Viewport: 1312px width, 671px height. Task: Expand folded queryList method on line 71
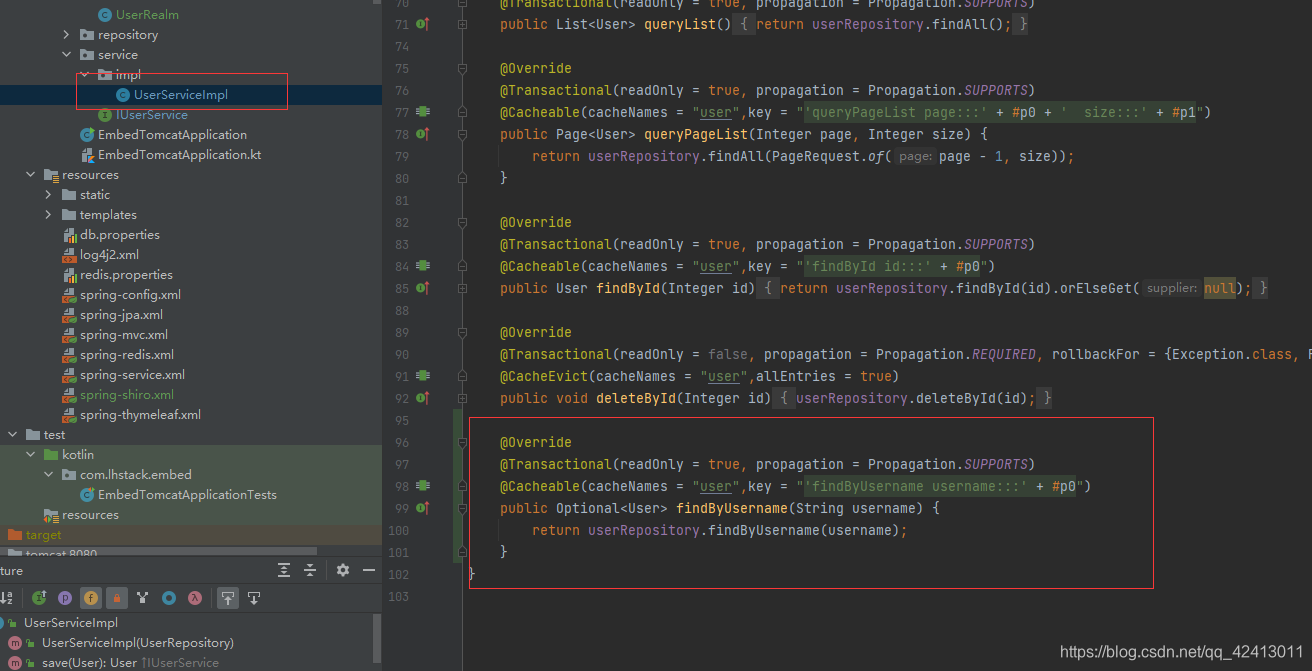[x=462, y=24]
